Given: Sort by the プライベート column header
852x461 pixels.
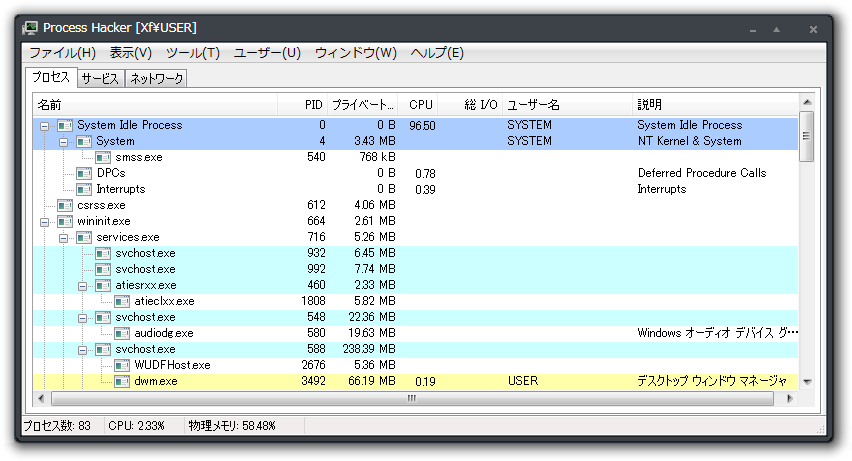Looking at the screenshot, I should (x=362, y=105).
